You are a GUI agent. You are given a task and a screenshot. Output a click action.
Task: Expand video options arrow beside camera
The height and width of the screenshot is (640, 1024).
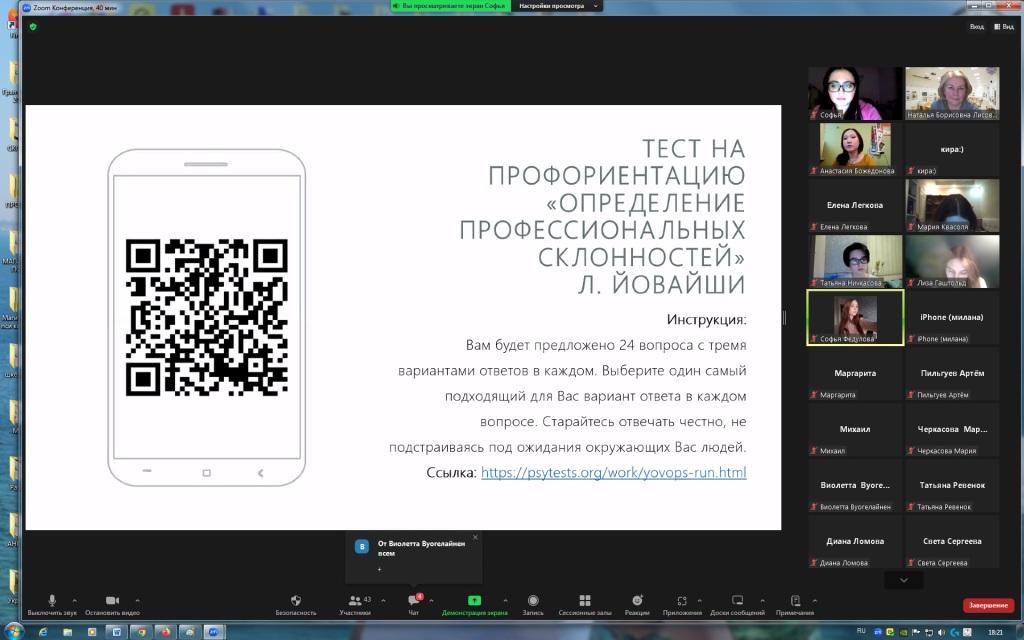coord(137,600)
